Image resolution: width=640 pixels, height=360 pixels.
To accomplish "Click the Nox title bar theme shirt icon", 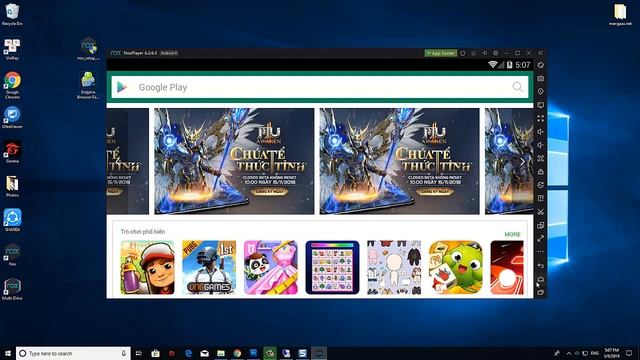I will pos(462,53).
